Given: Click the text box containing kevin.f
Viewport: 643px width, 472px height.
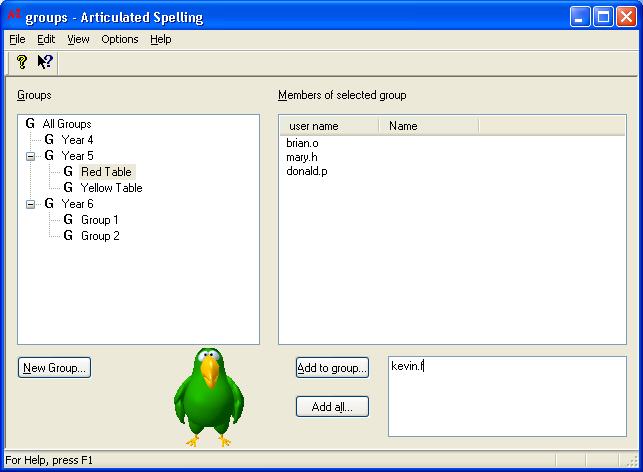Looking at the screenshot, I should coord(506,396).
